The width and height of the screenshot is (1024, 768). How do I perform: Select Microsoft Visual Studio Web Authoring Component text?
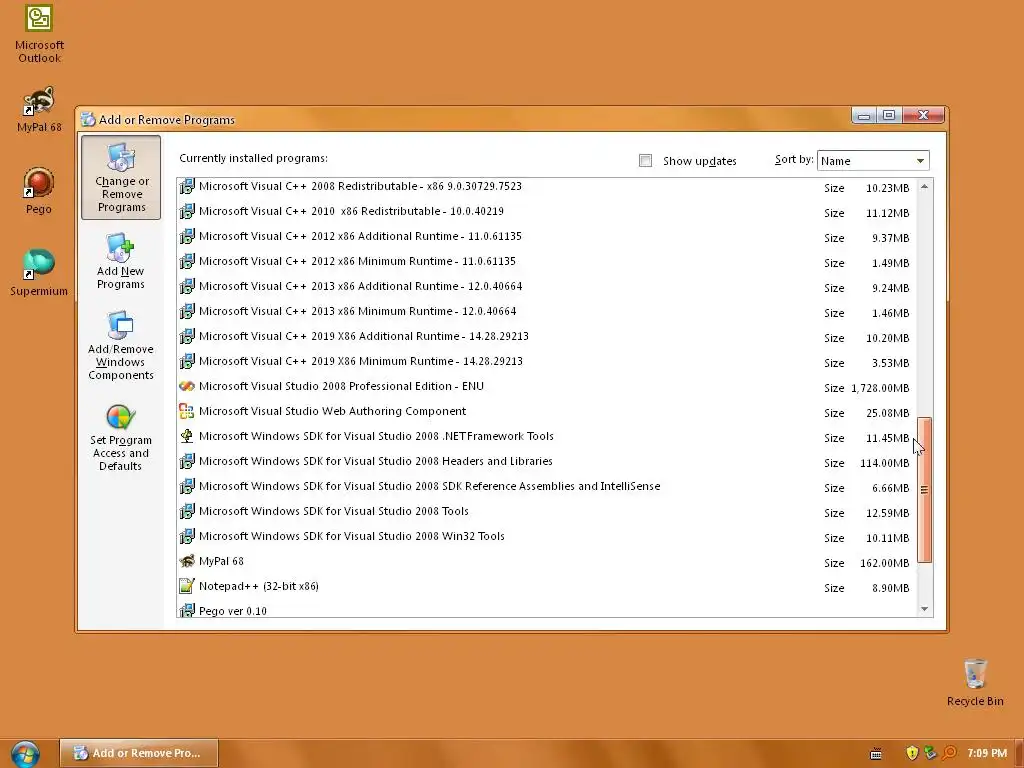pyautogui.click(x=332, y=411)
